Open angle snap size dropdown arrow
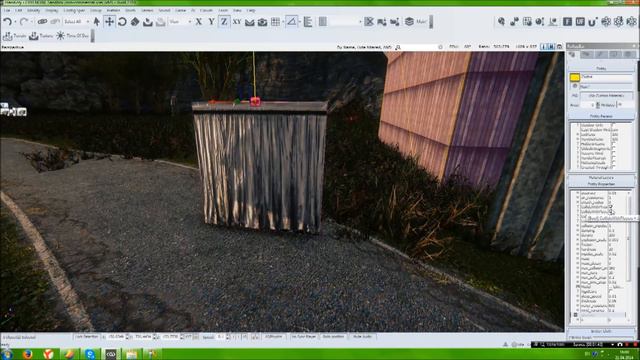Screen dimensions: 640x360 [x=300, y=22]
